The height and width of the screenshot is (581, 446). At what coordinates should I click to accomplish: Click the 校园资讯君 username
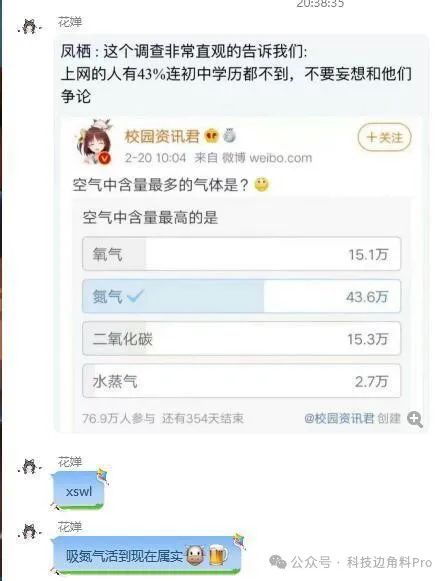162,136
